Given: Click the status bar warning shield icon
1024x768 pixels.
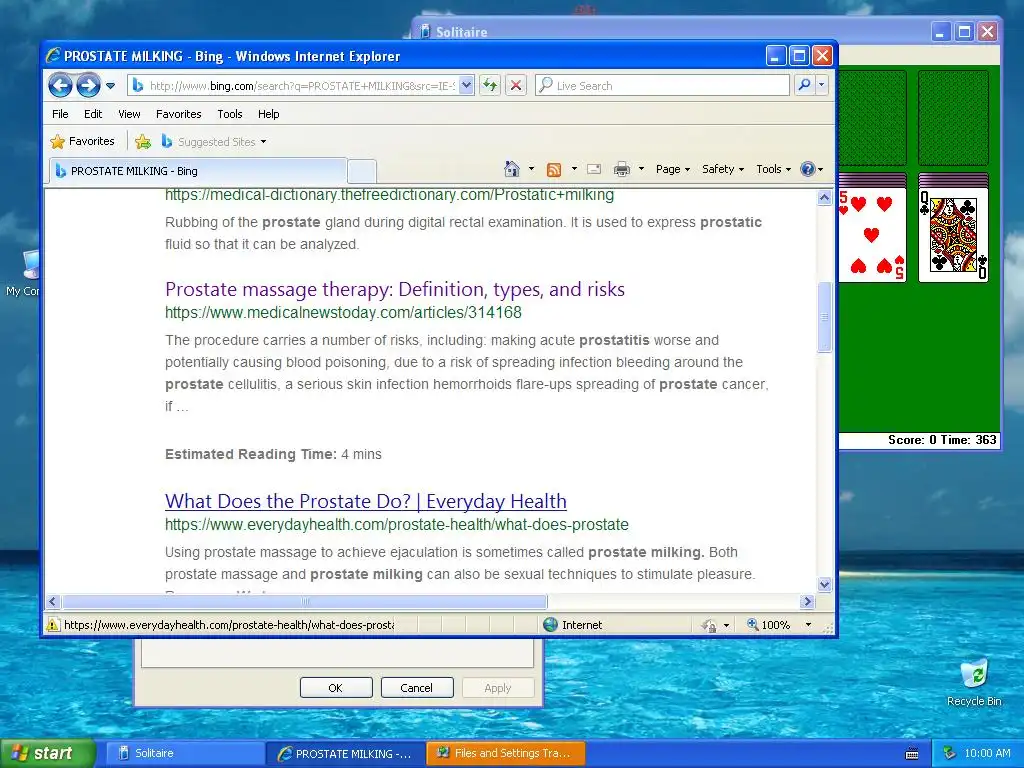Looking at the screenshot, I should click(x=52, y=625).
